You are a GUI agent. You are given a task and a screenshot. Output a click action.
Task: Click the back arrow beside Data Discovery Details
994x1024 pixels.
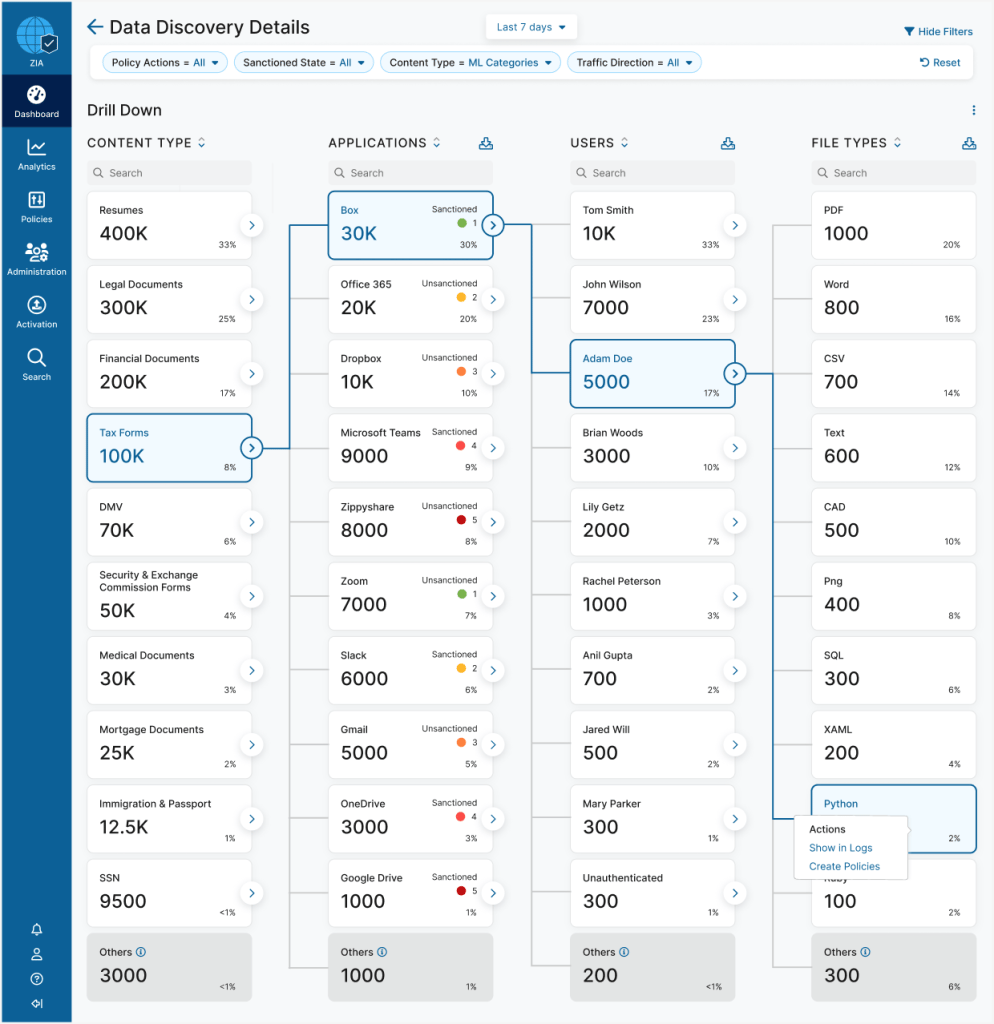click(x=95, y=27)
